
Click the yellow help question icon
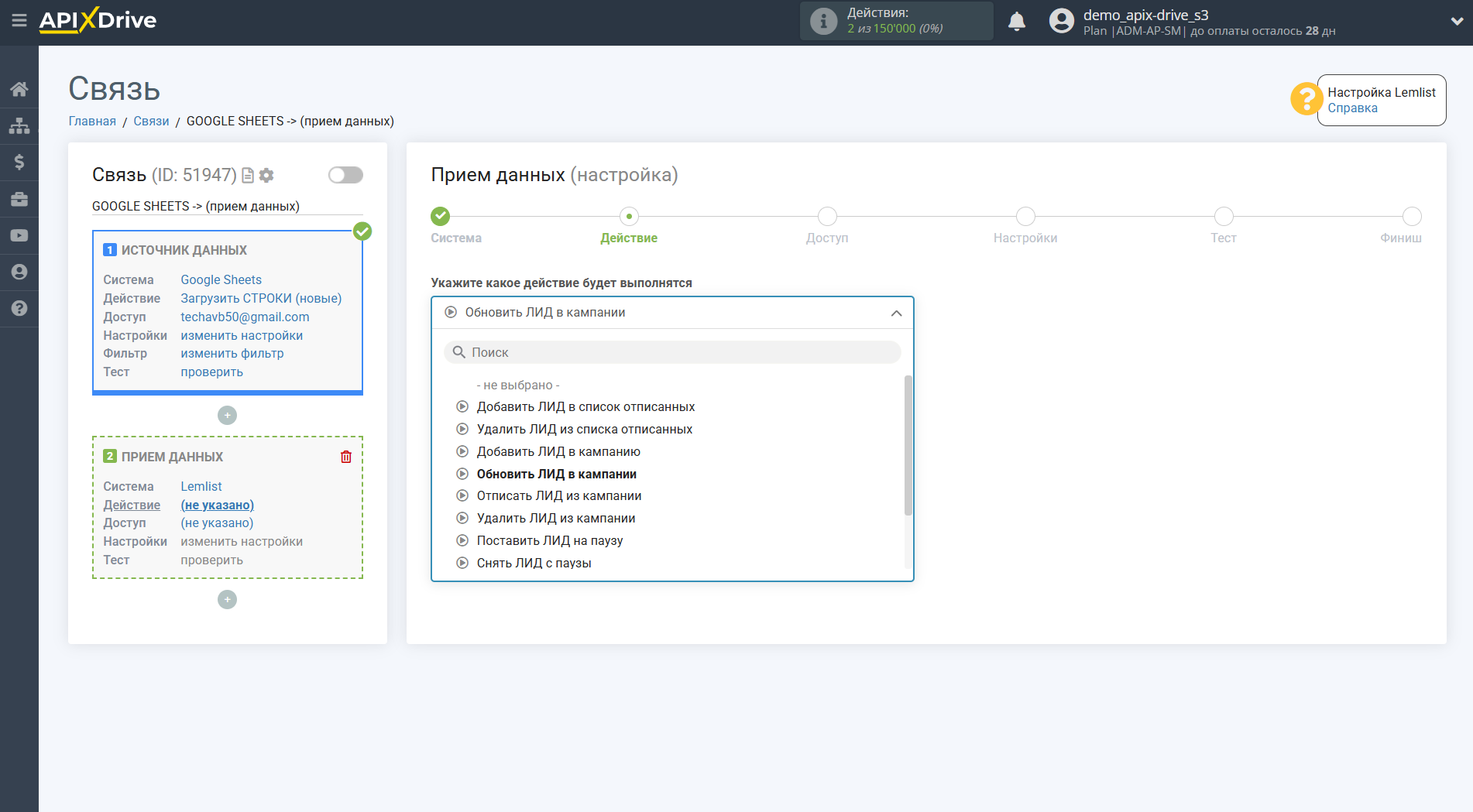(1306, 99)
